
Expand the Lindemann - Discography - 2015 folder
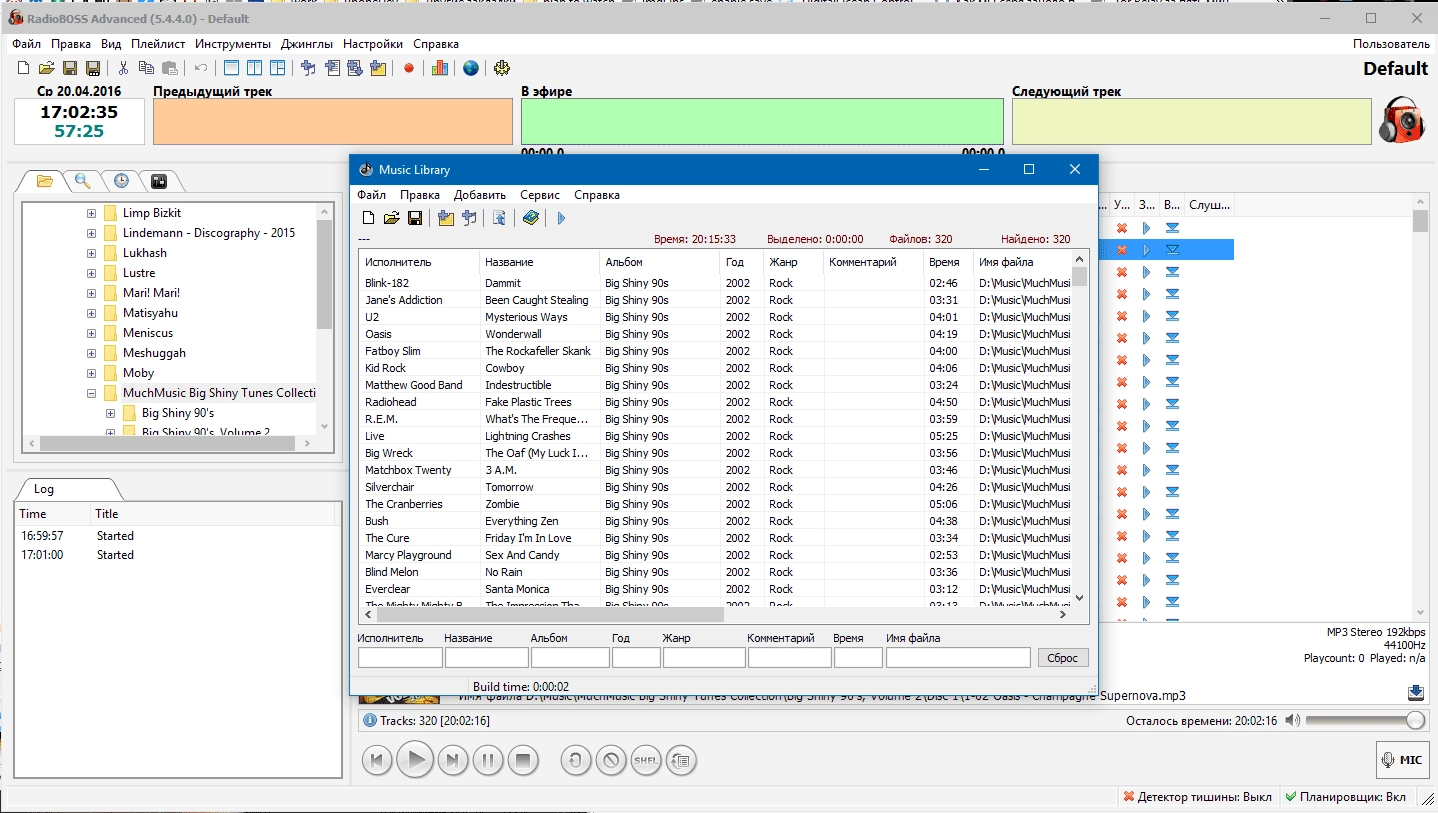(91, 233)
